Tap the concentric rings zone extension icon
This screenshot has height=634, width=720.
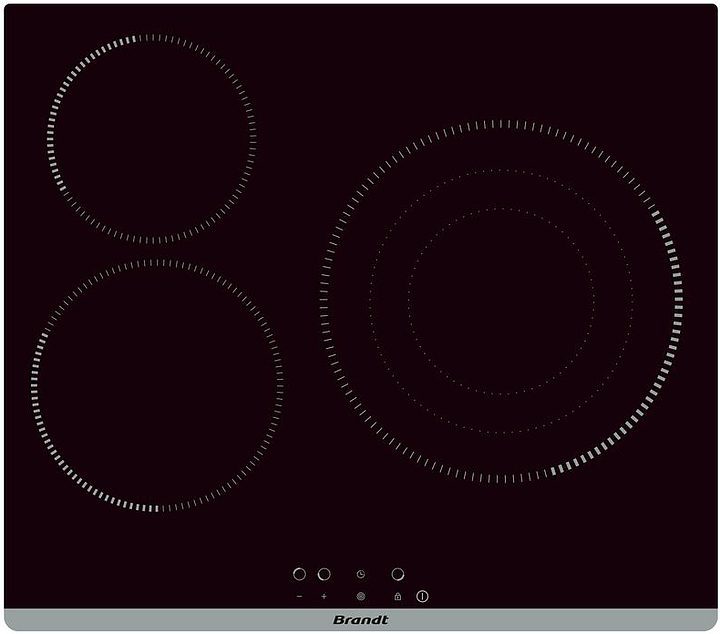360,596
